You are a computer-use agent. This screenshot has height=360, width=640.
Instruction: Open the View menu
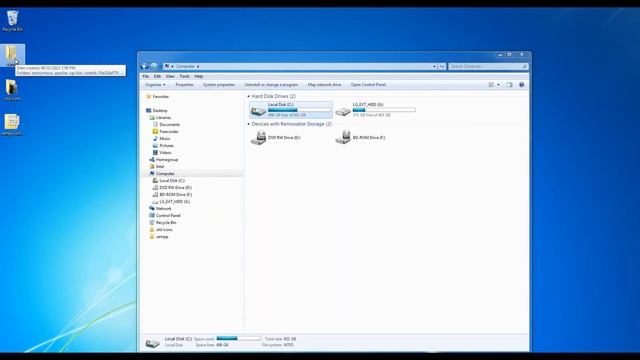coord(170,76)
